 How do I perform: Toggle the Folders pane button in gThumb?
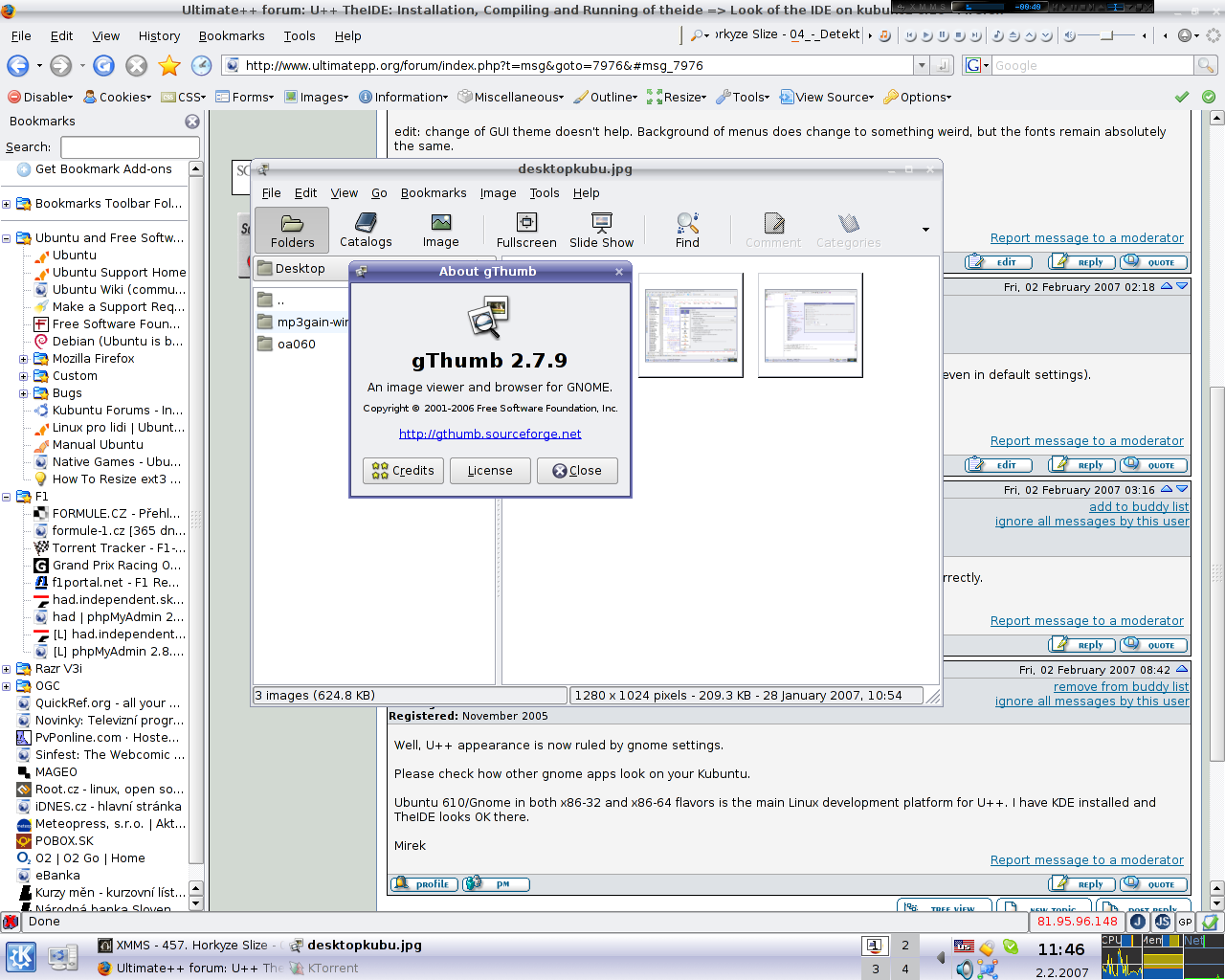click(x=292, y=231)
